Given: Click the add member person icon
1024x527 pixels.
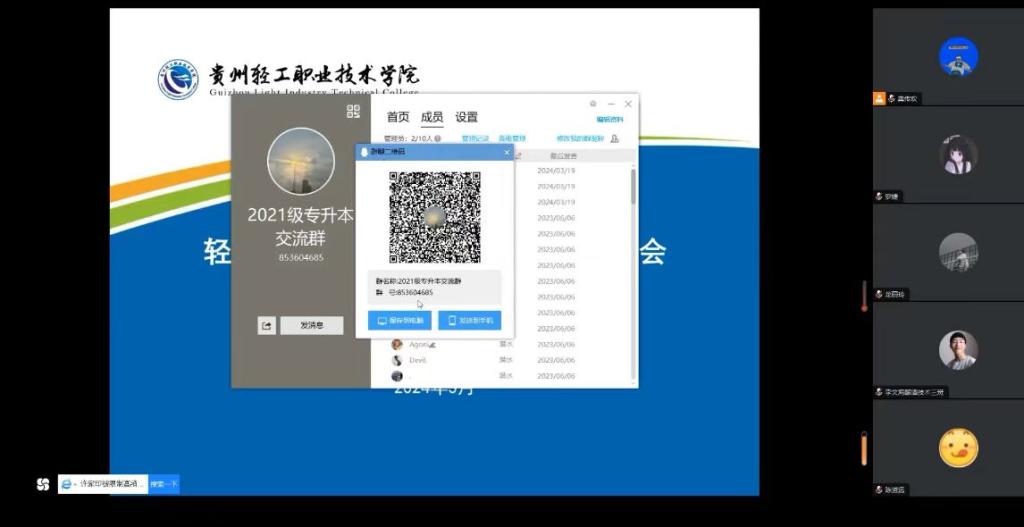Looking at the screenshot, I should [x=615, y=138].
